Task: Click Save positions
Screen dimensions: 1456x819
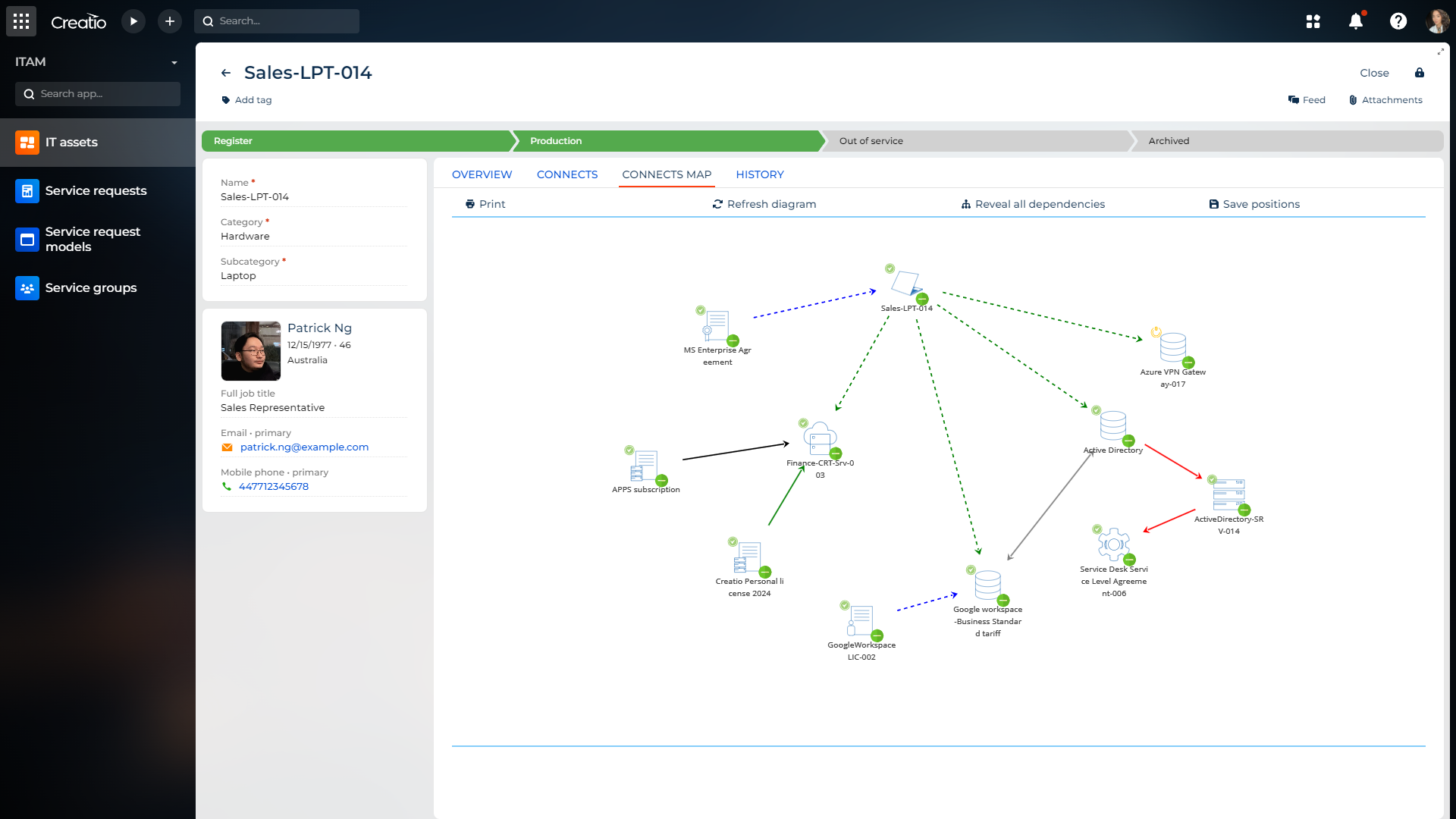Action: 1254,204
